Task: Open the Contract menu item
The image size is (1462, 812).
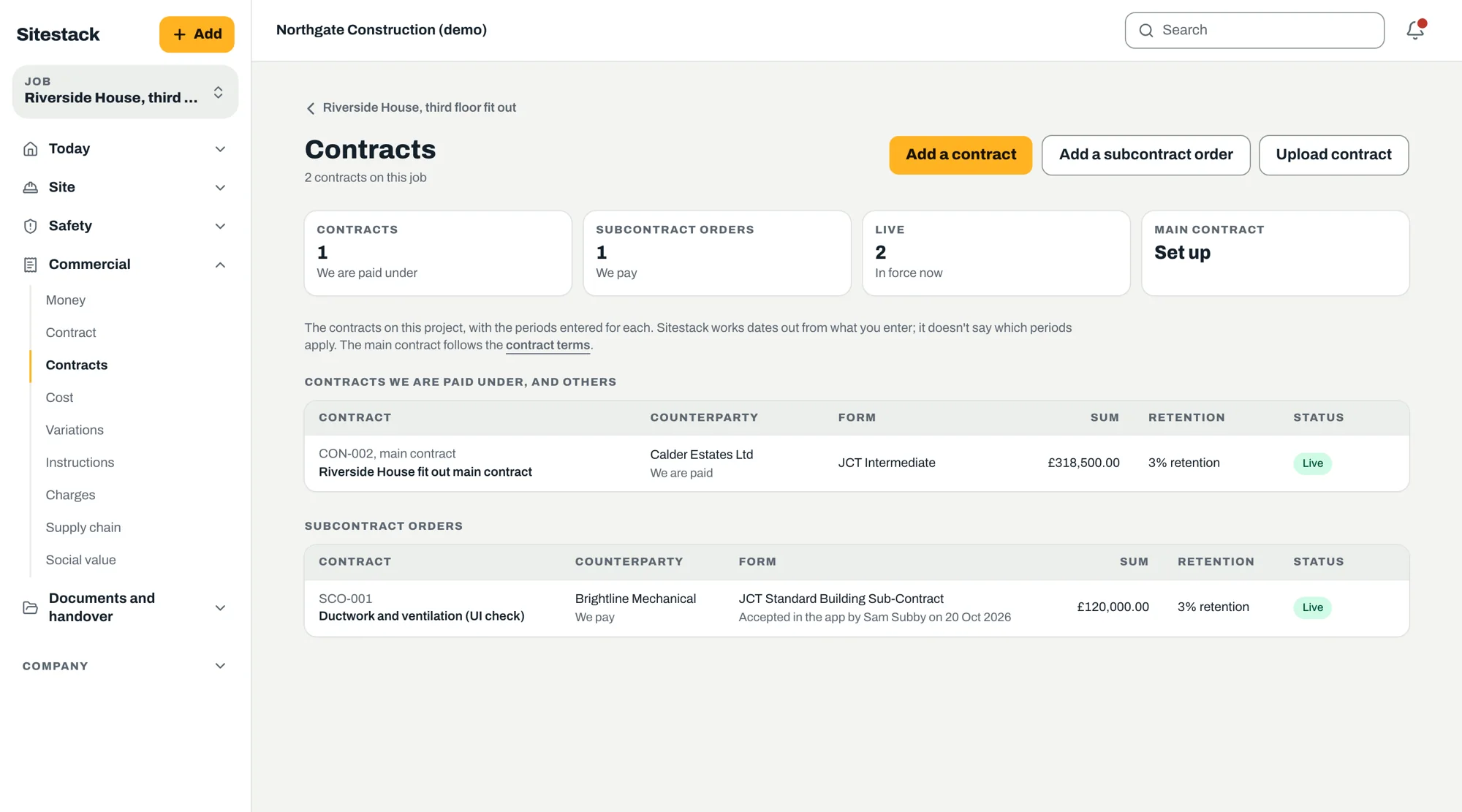Action: [71, 333]
